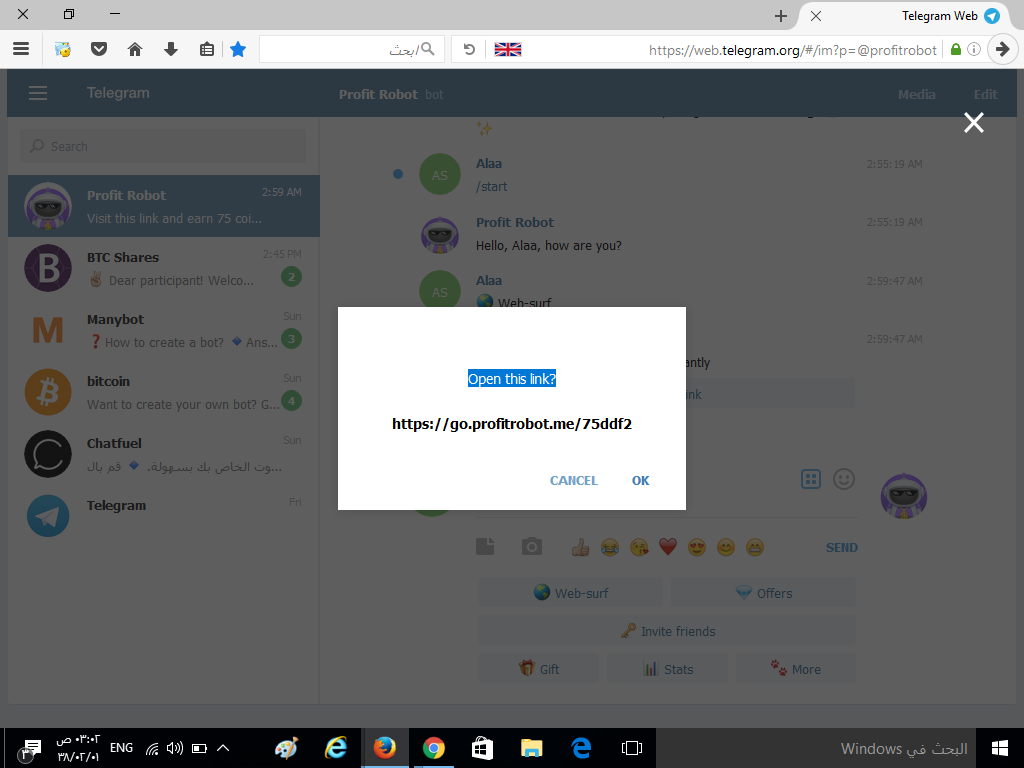Open the Windows Start menu
This screenshot has height=768, width=1024.
999,748
